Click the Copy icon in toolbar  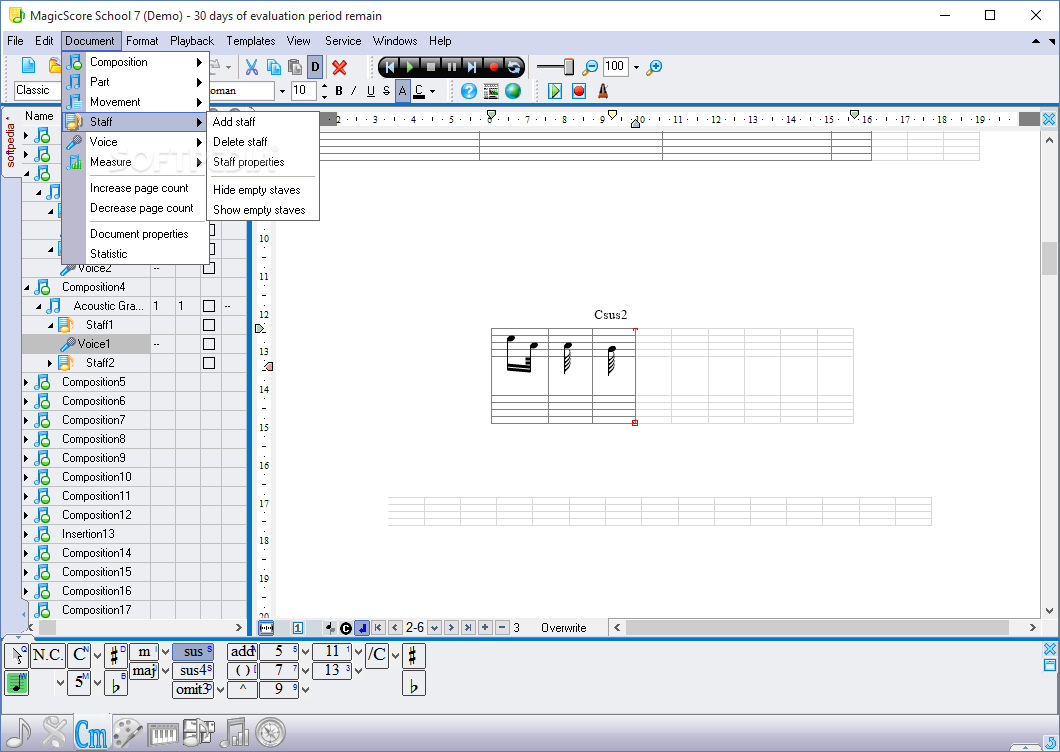(x=274, y=67)
